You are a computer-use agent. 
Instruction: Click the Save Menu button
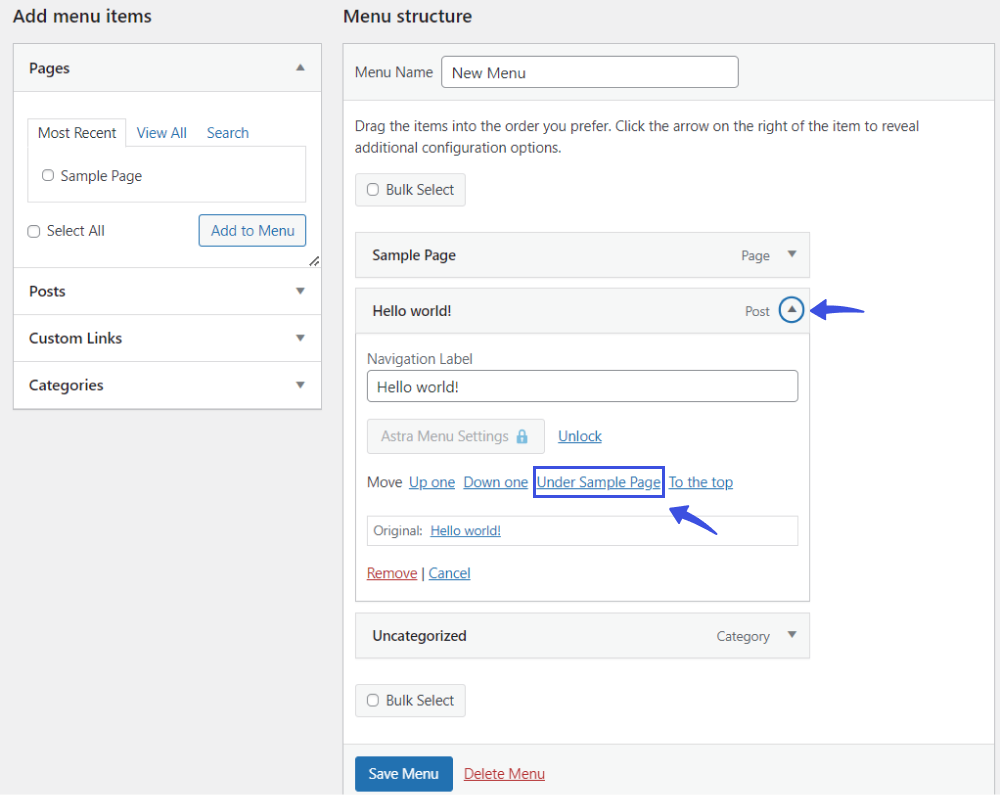tap(404, 773)
